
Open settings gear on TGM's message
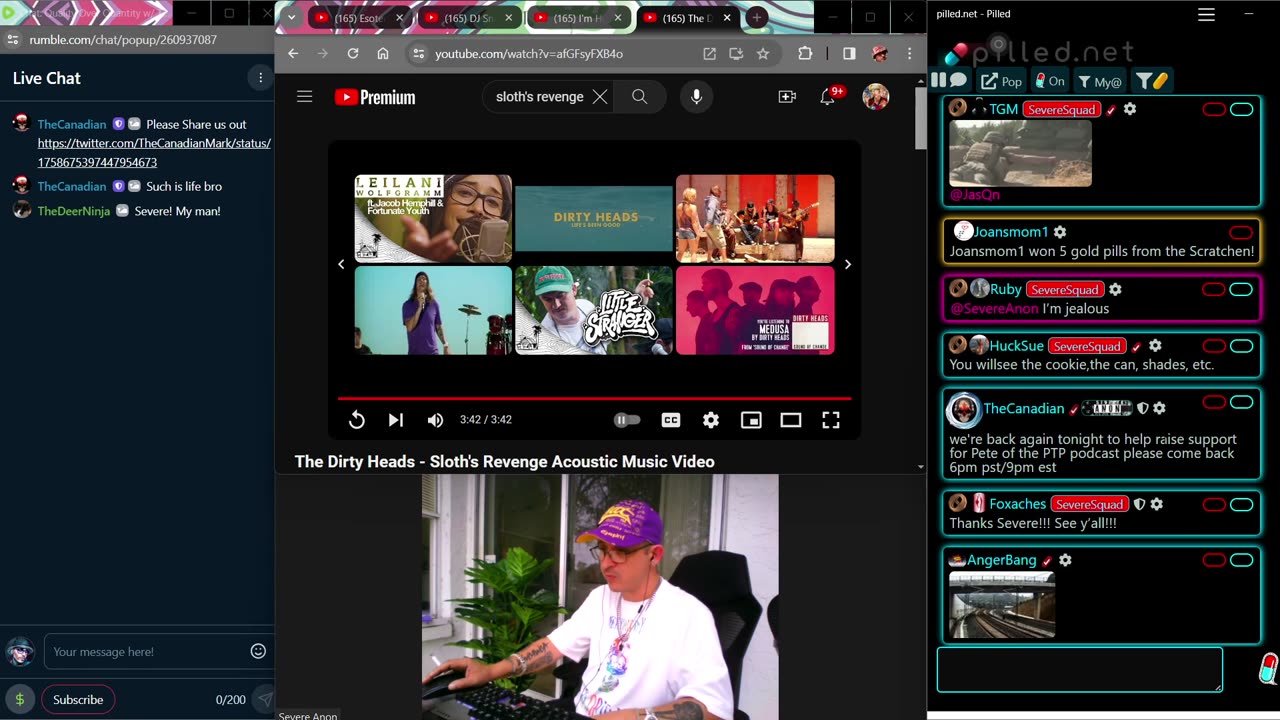click(x=1130, y=109)
